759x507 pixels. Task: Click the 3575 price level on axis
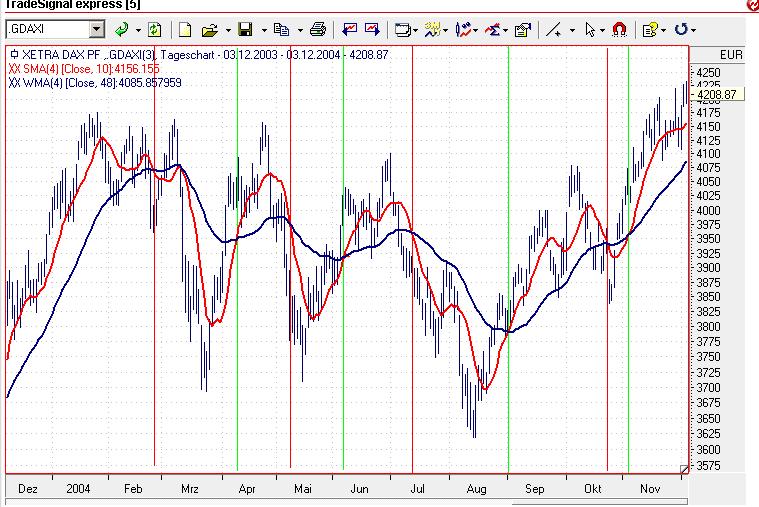coord(708,466)
